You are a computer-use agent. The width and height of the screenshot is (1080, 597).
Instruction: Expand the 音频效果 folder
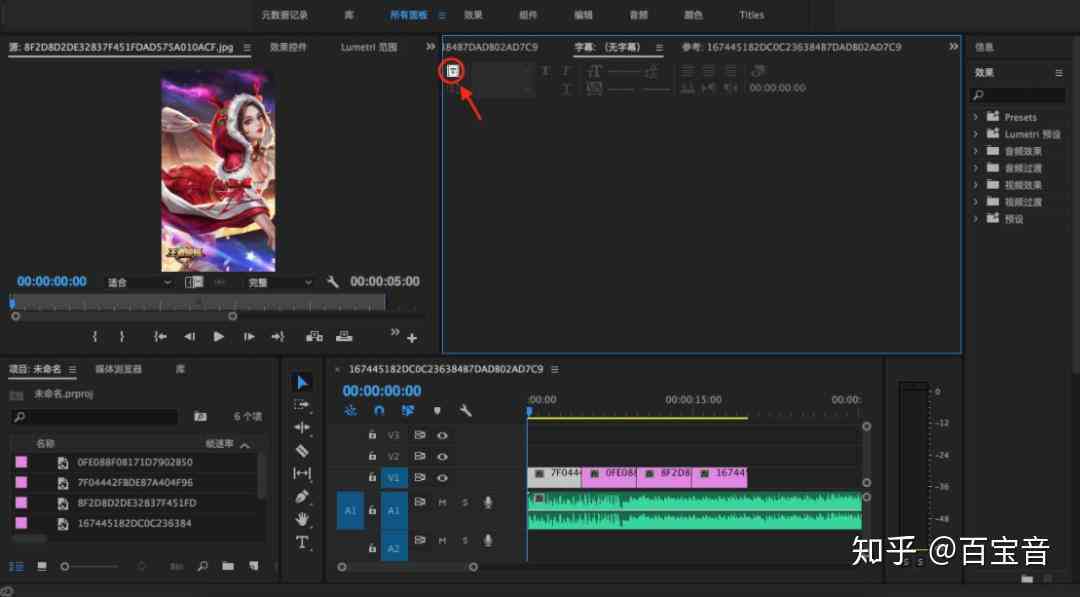[975, 151]
